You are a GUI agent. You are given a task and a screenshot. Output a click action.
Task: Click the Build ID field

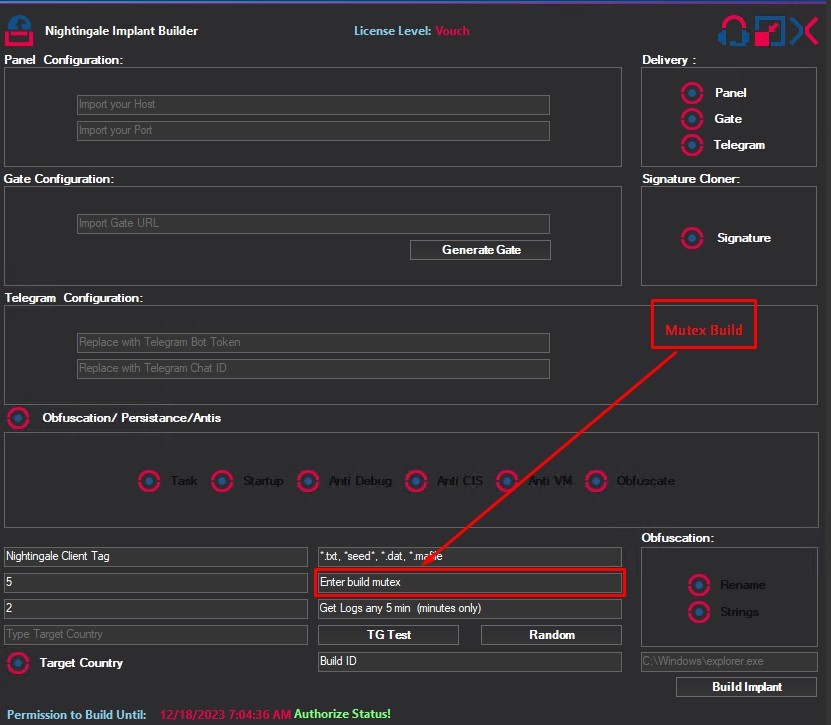470,661
